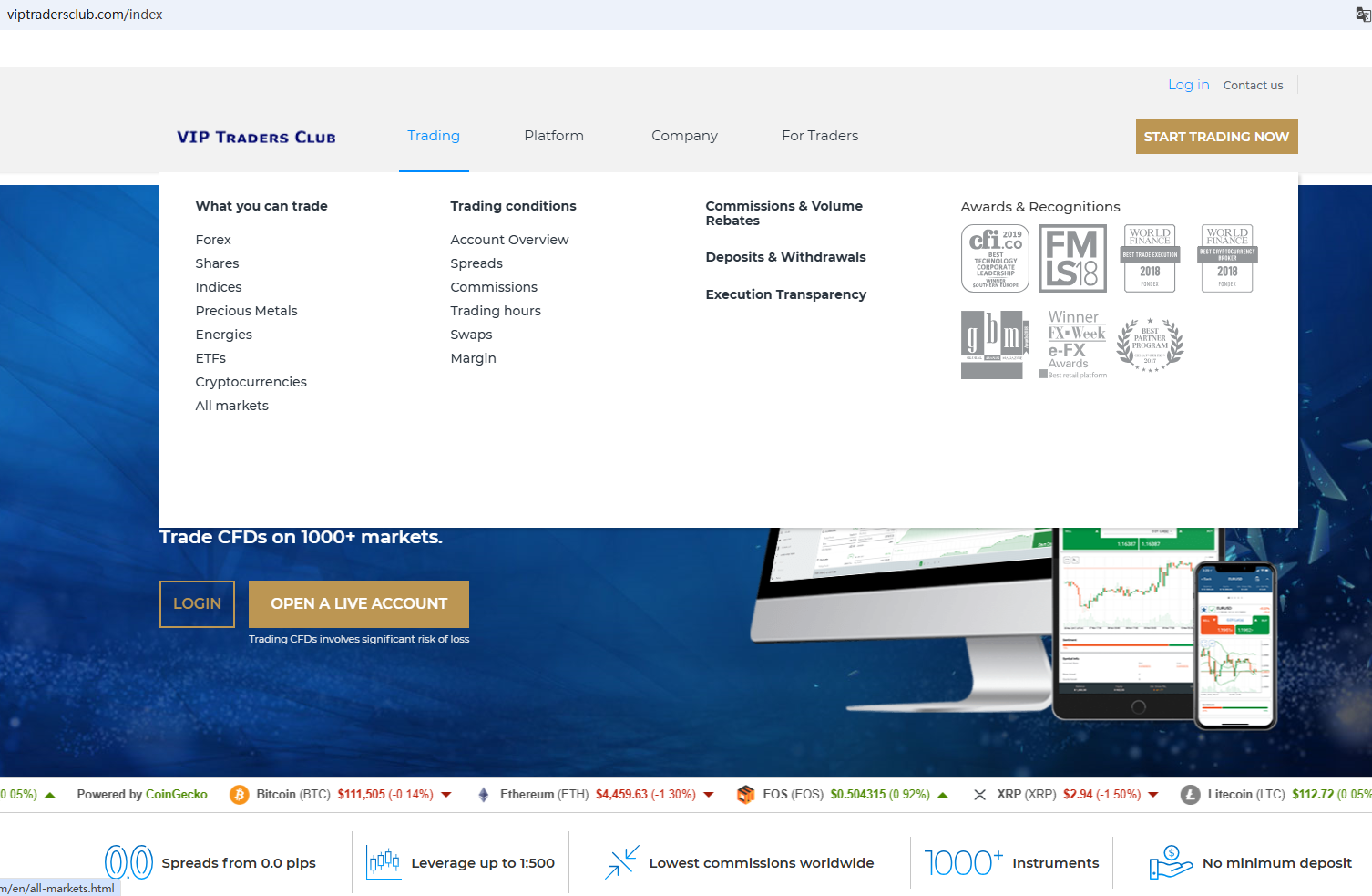Click the FX Week e-FX Awards logo
This screenshot has height=896, width=1372.
[1074, 345]
